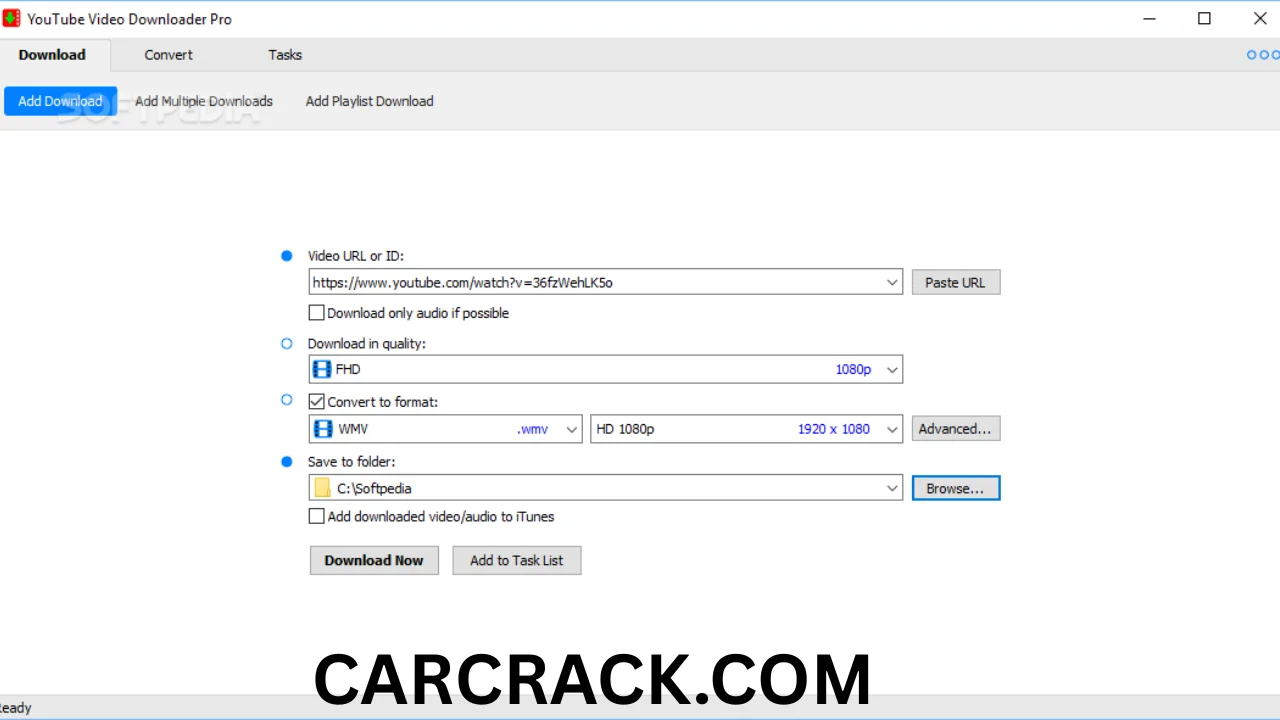Click the three-dots options icon at top right
The image size is (1280, 720).
[x=1264, y=55]
